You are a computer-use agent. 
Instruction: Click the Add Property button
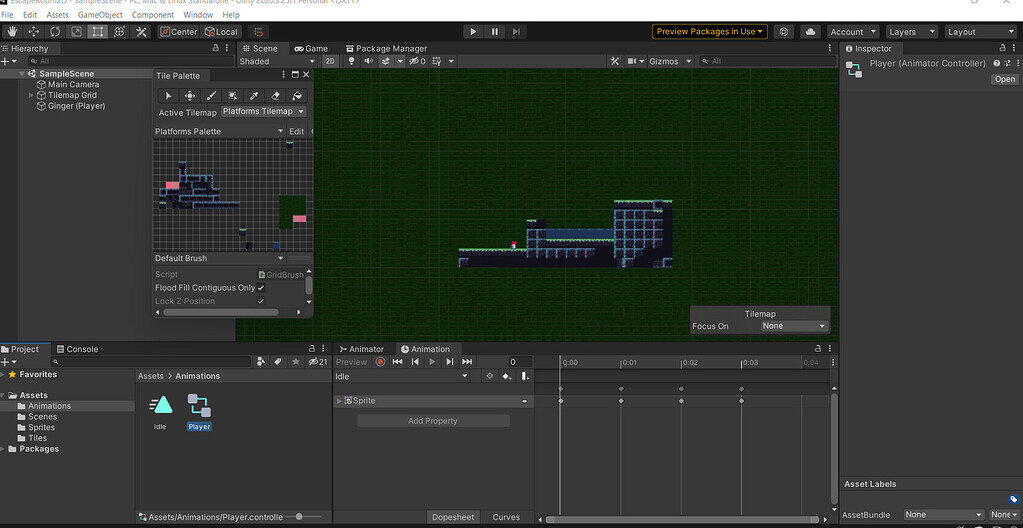click(x=433, y=421)
